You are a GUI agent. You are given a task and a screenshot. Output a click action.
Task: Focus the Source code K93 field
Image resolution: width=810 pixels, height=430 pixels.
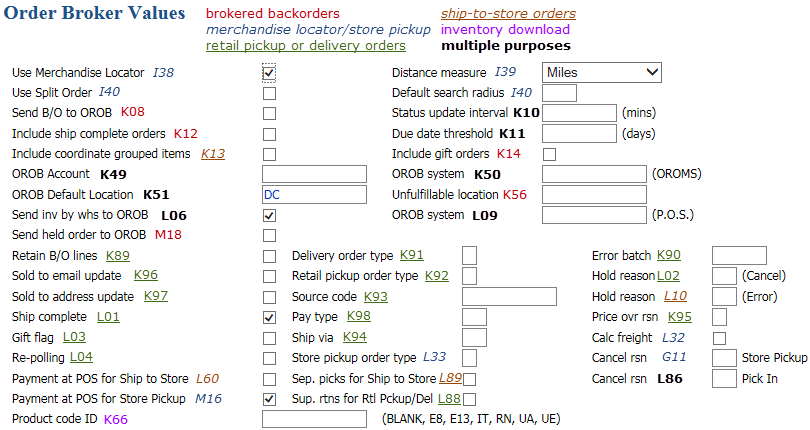[x=509, y=297]
